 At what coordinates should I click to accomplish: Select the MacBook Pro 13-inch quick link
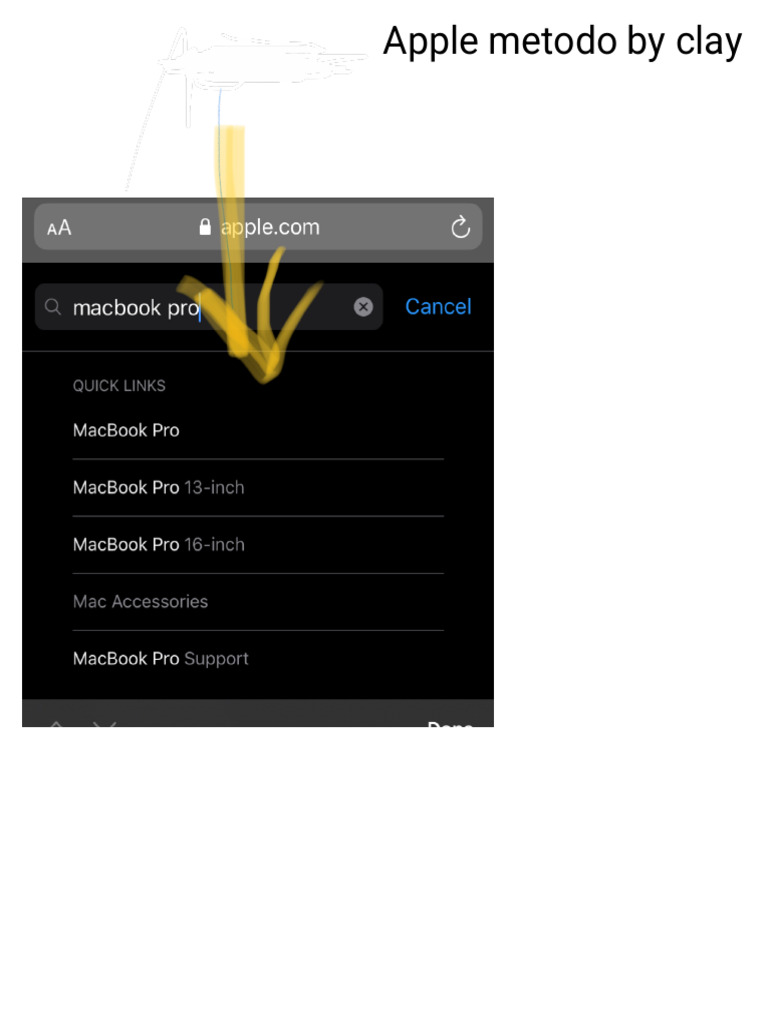coord(159,487)
